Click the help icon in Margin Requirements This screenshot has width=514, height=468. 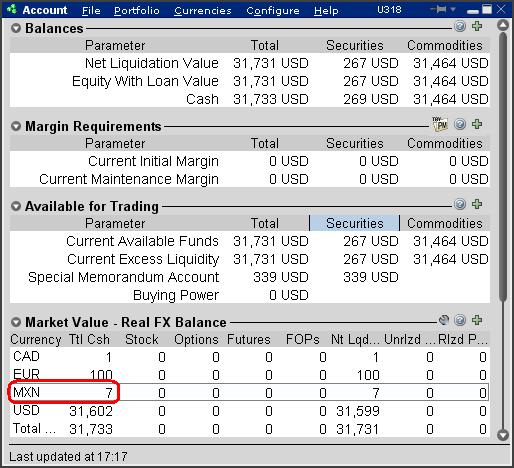(x=460, y=124)
